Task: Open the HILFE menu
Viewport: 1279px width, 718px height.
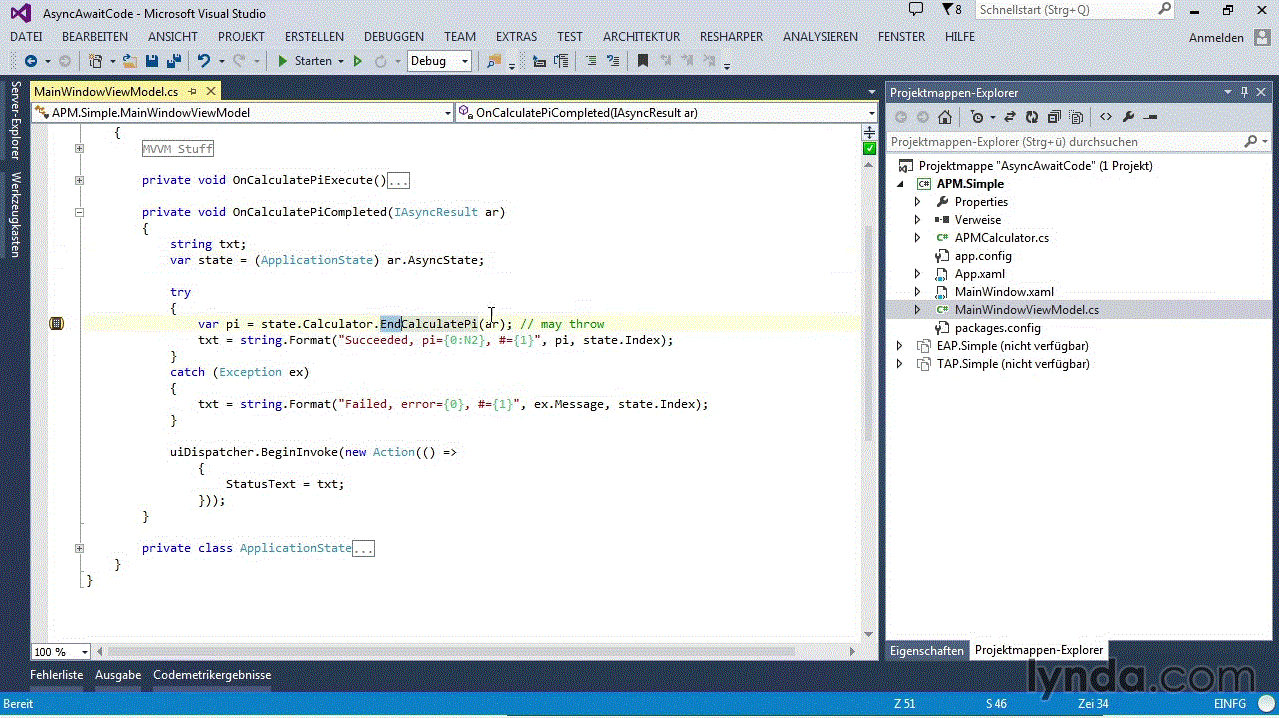Action: click(x=960, y=36)
